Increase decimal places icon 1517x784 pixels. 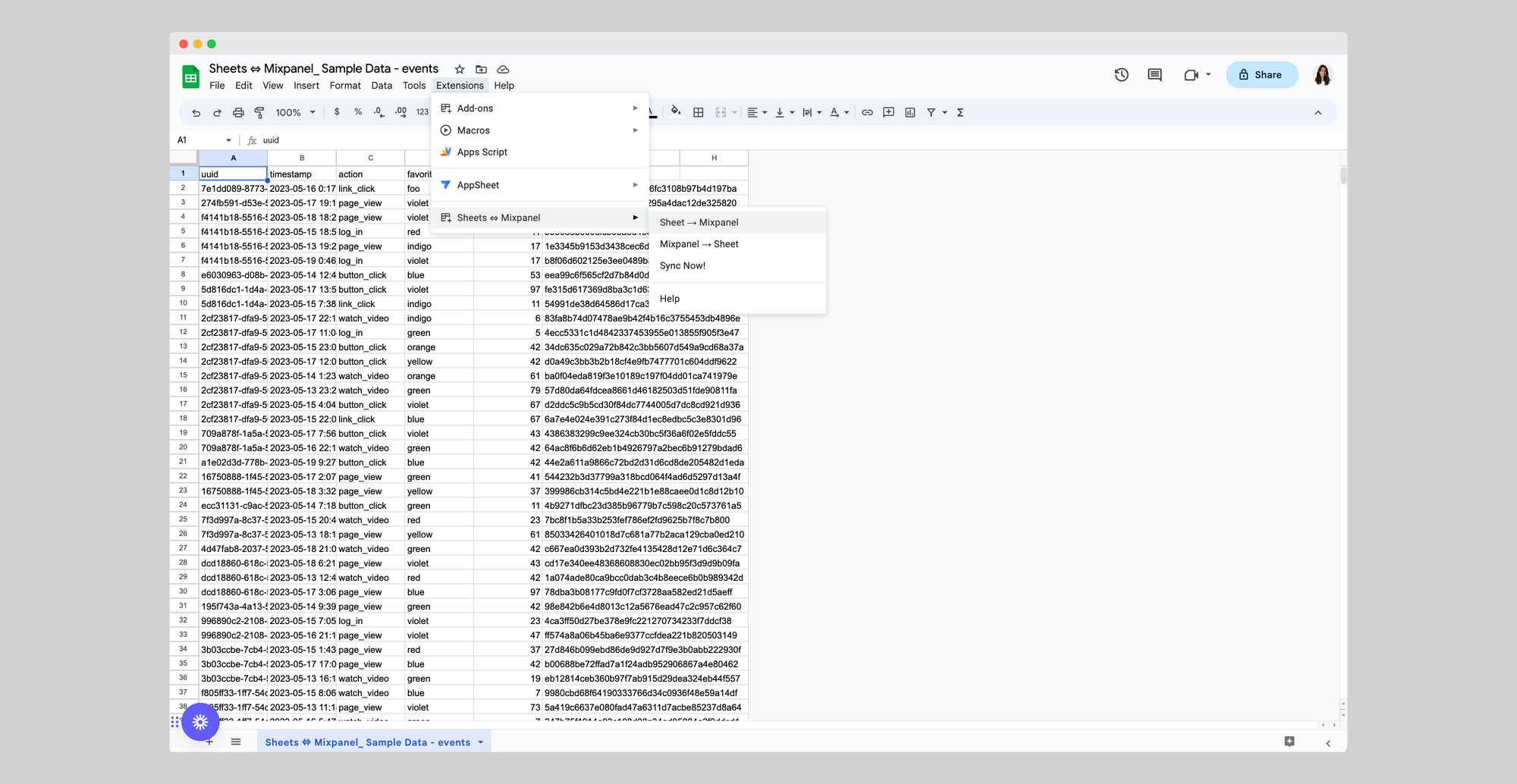pyautogui.click(x=401, y=111)
